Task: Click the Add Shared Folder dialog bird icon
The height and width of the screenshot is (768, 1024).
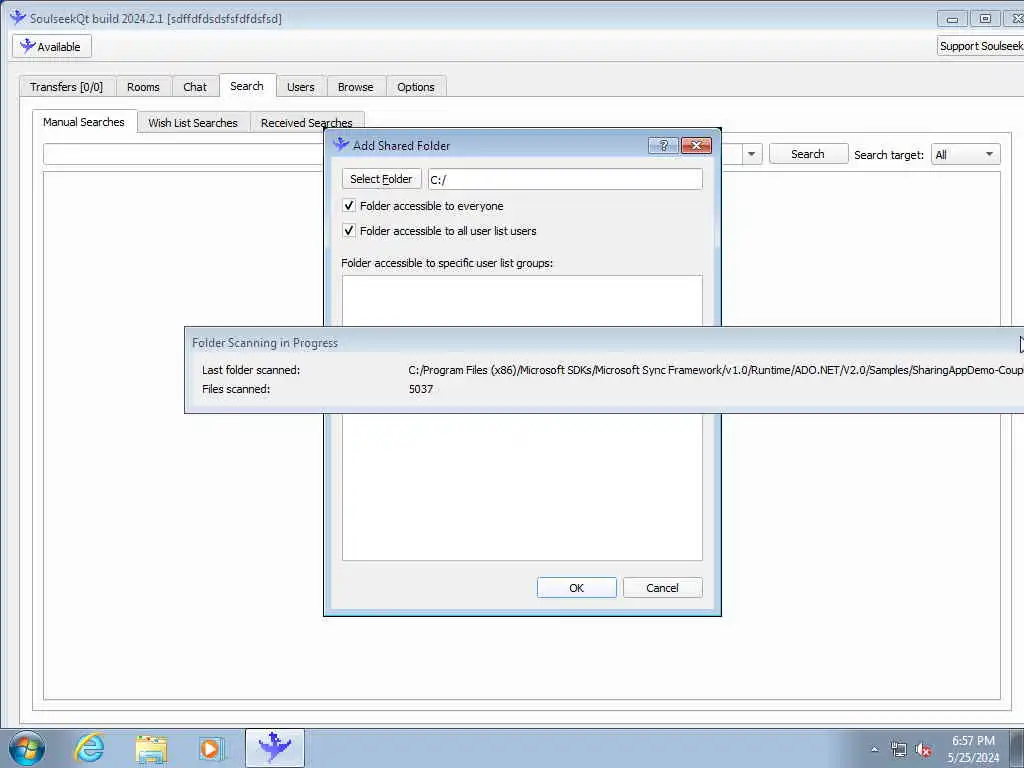Action: (x=341, y=144)
